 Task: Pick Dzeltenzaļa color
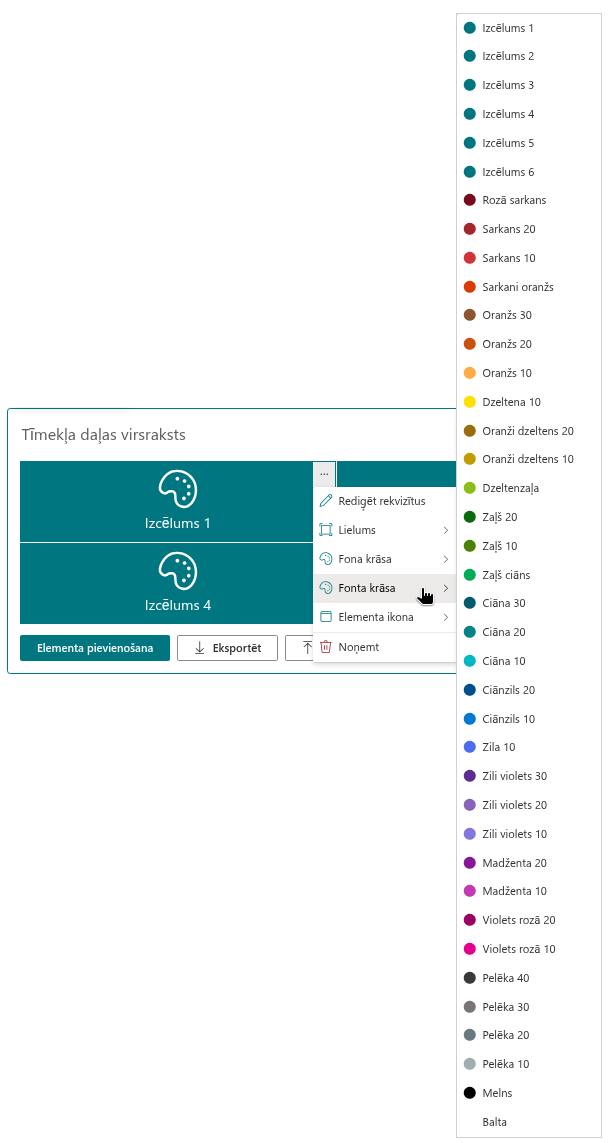click(x=529, y=488)
